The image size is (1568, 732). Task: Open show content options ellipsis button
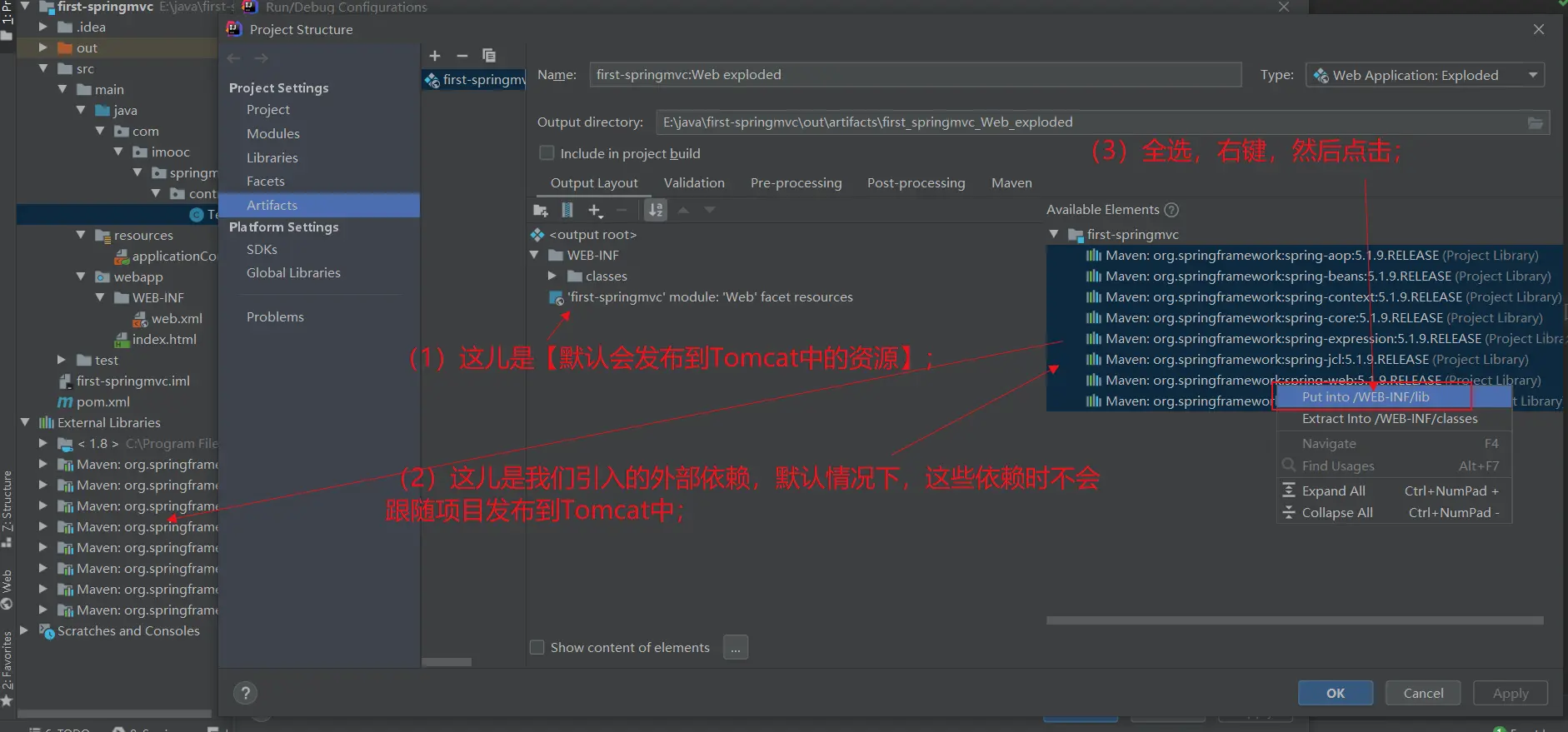(x=736, y=647)
